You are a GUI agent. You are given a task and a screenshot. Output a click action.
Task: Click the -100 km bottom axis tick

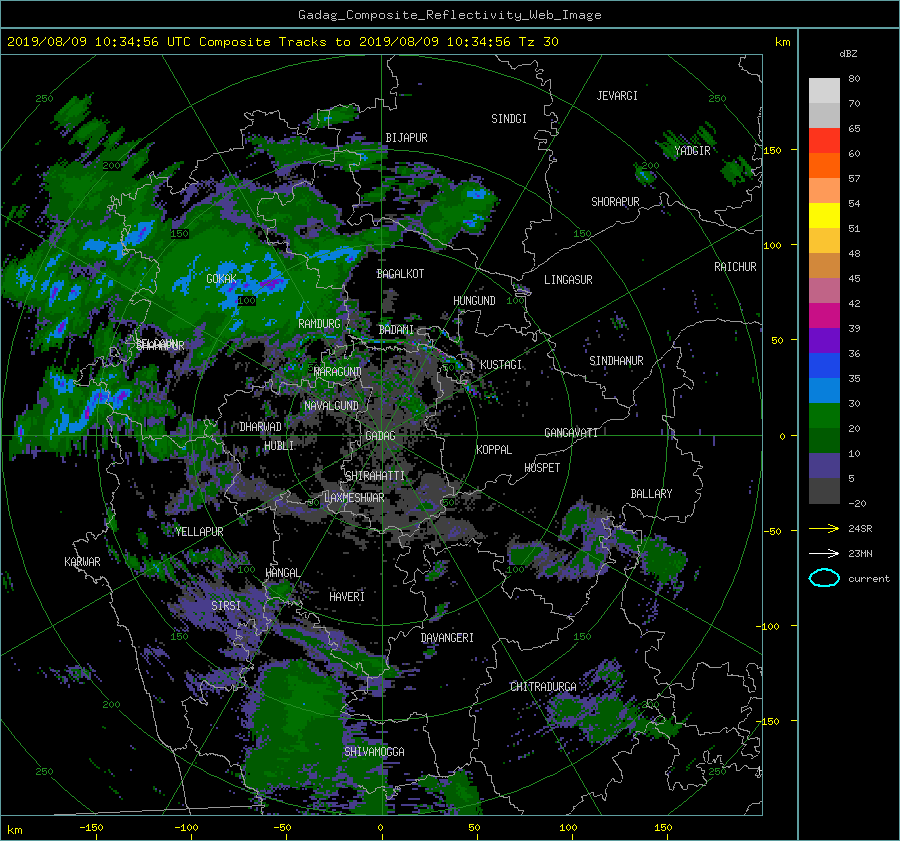186,827
